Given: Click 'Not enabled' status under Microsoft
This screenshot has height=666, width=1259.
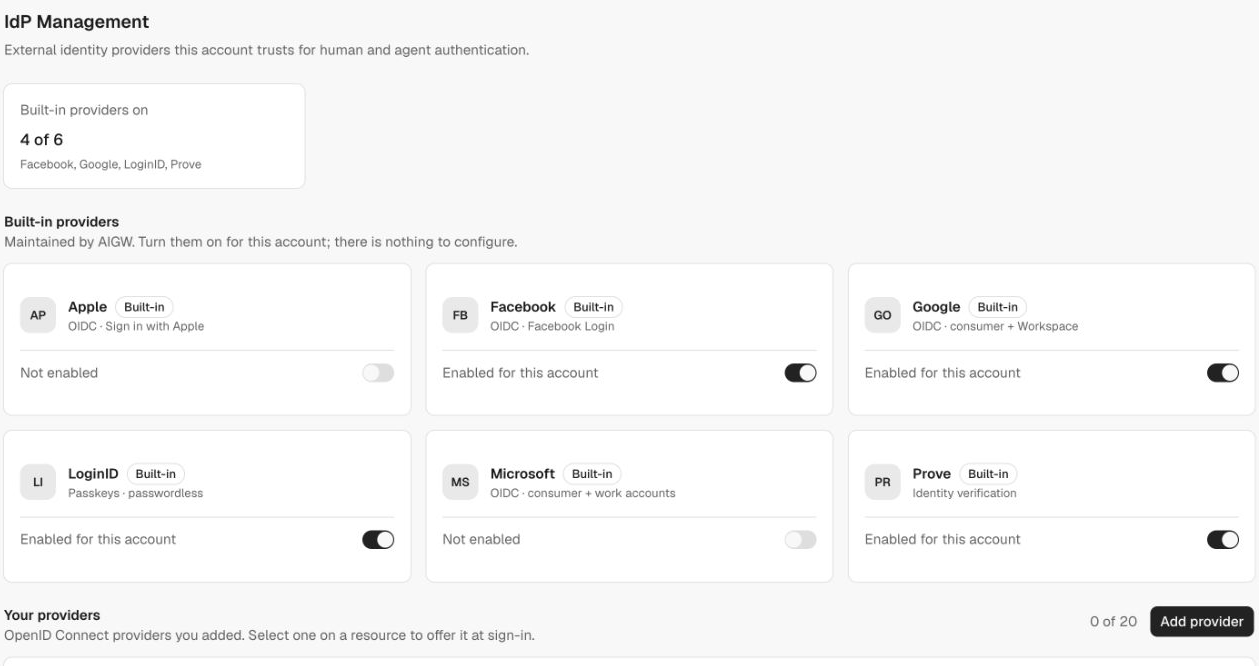Looking at the screenshot, I should [481, 539].
